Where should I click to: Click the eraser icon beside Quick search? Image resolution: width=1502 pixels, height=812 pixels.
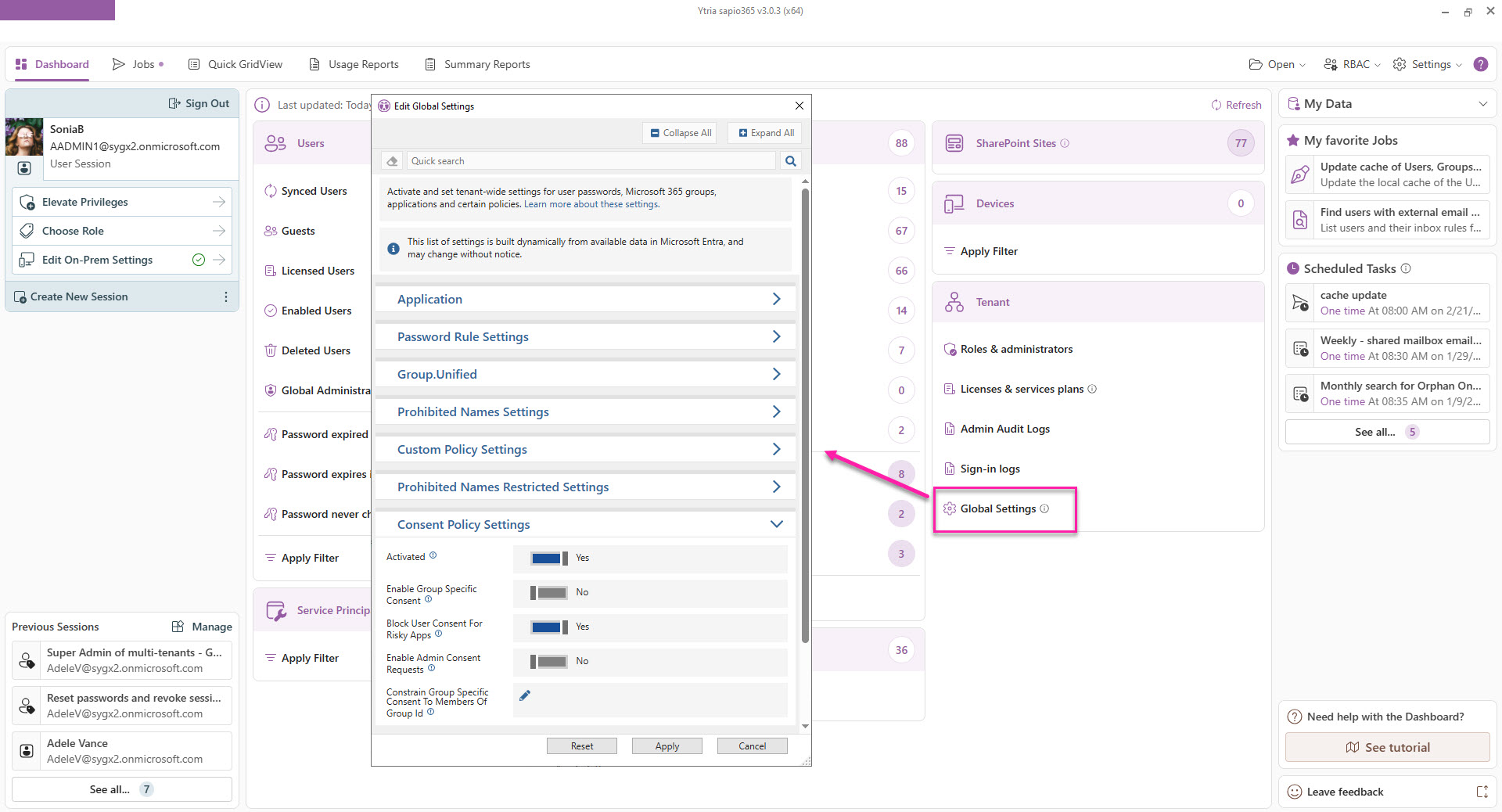(x=393, y=161)
